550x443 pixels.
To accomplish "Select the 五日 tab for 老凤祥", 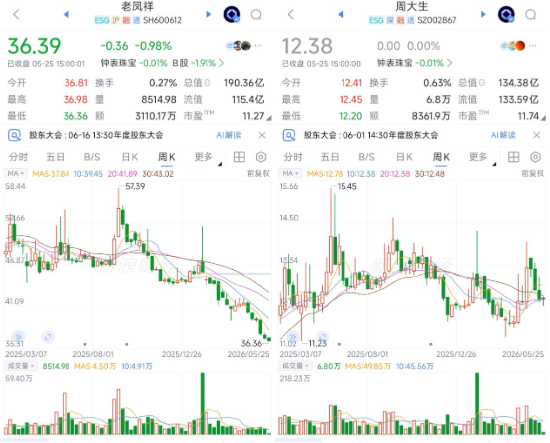I will tap(55, 157).
